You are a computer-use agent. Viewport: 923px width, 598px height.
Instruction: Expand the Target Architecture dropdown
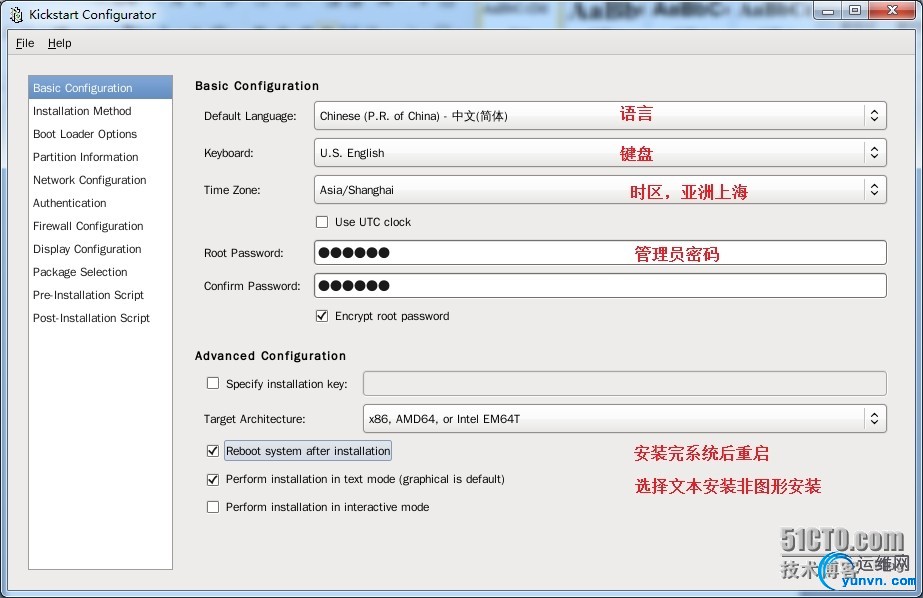point(625,418)
